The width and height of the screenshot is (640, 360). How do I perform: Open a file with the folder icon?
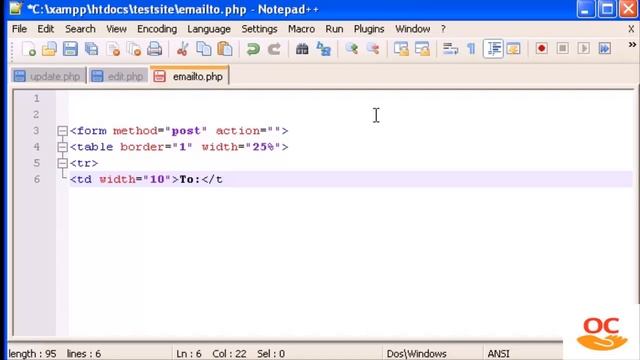49,49
